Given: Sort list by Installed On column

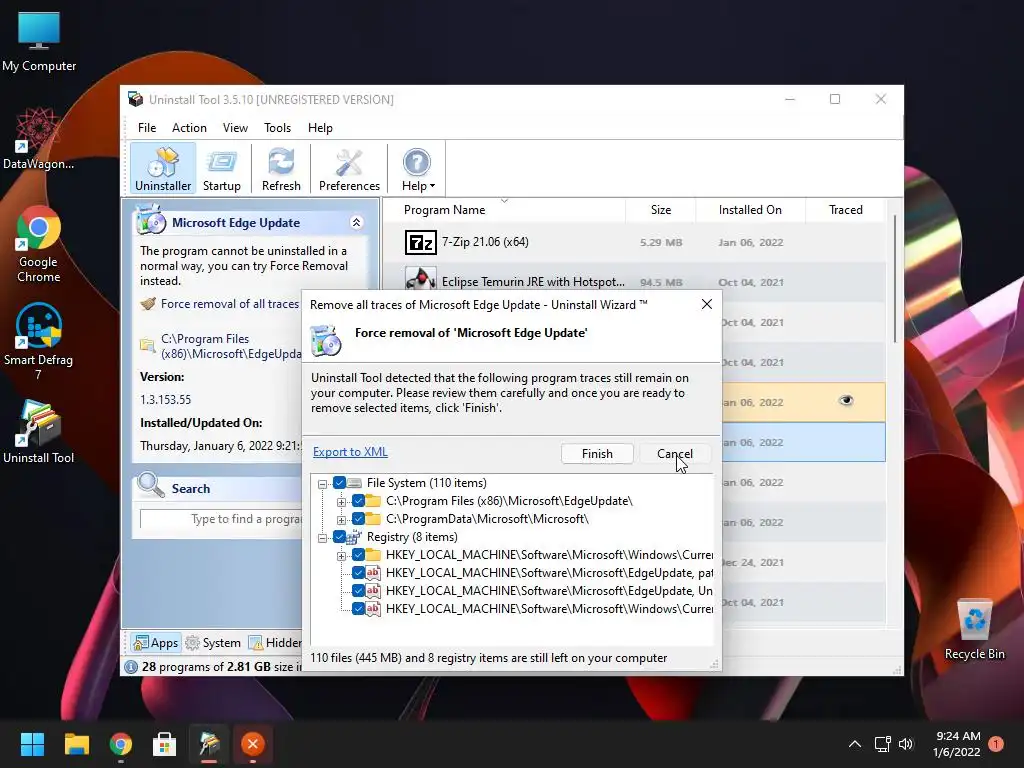Looking at the screenshot, I should pyautogui.click(x=750, y=210).
